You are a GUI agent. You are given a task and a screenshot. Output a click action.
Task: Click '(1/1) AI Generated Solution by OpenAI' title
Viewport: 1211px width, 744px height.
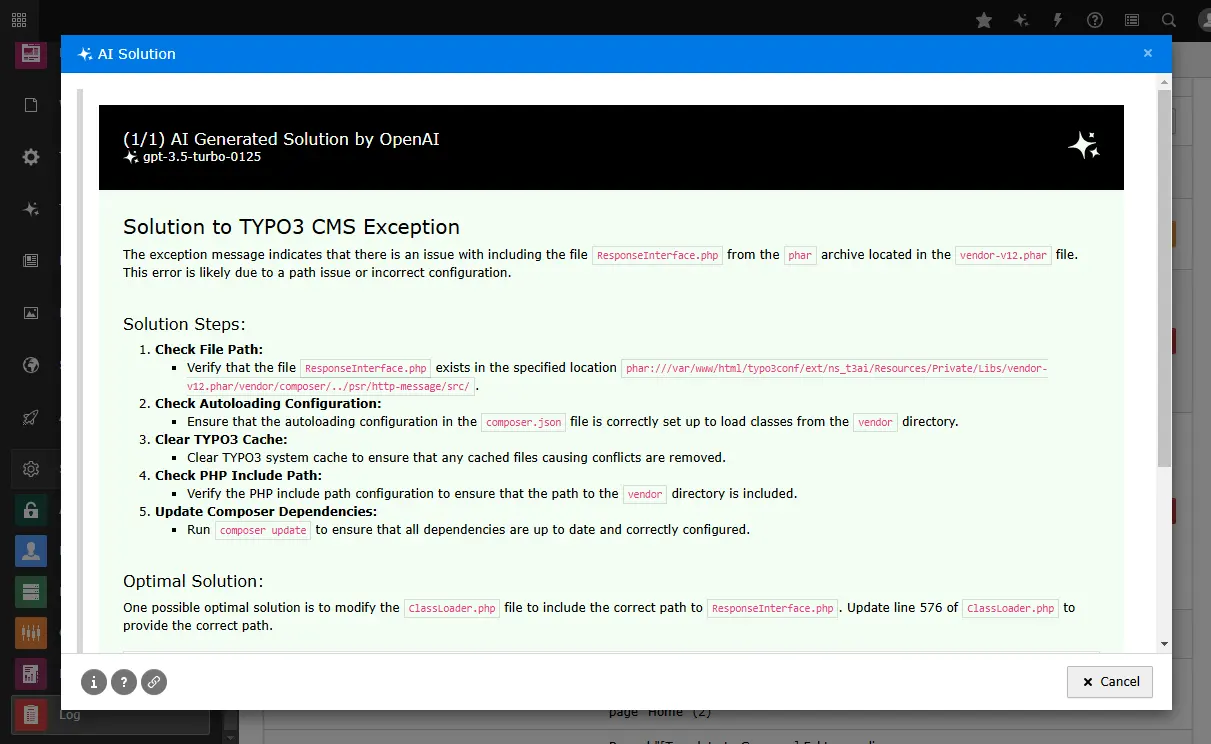(281, 139)
